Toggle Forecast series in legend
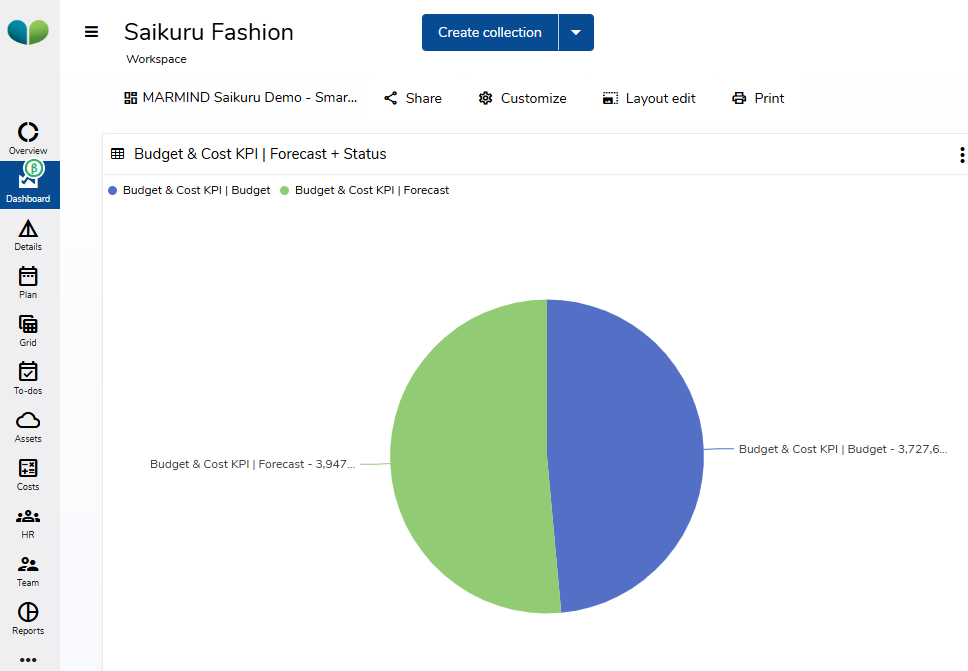 point(365,190)
